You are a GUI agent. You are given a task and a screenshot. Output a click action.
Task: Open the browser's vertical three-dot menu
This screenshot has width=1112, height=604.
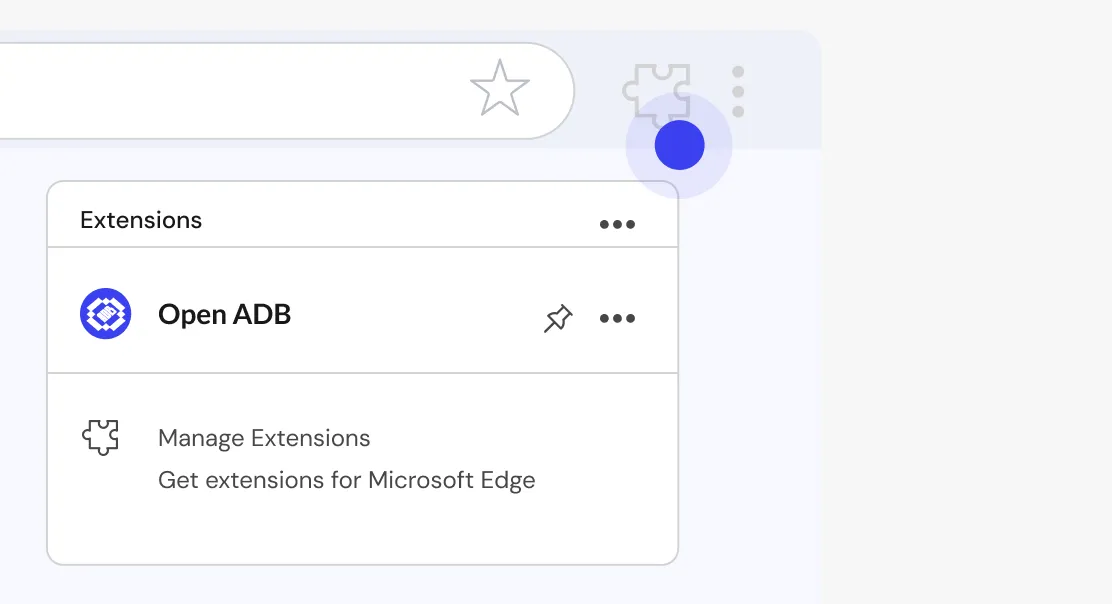click(x=738, y=92)
